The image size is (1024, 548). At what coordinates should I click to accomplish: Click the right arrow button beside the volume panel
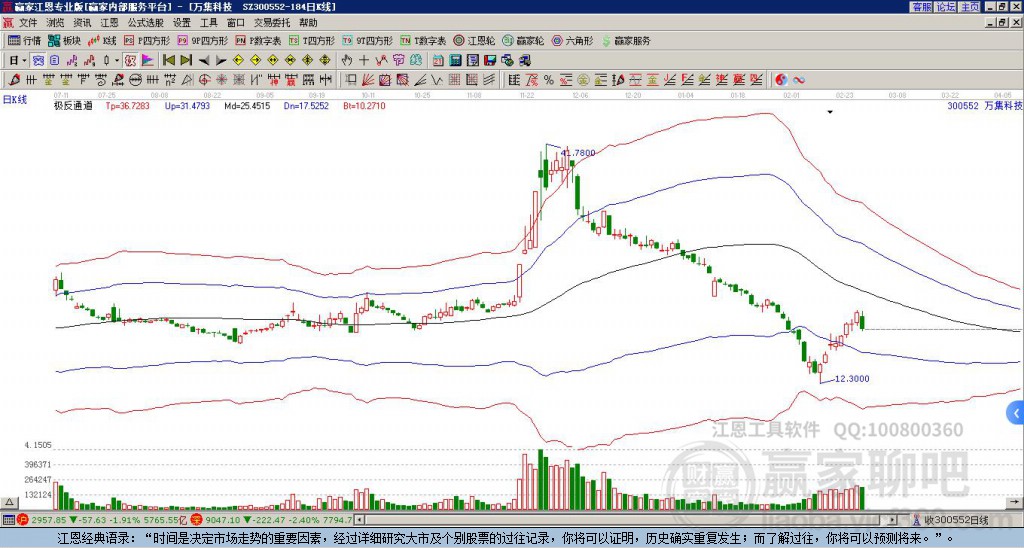(x=1015, y=503)
